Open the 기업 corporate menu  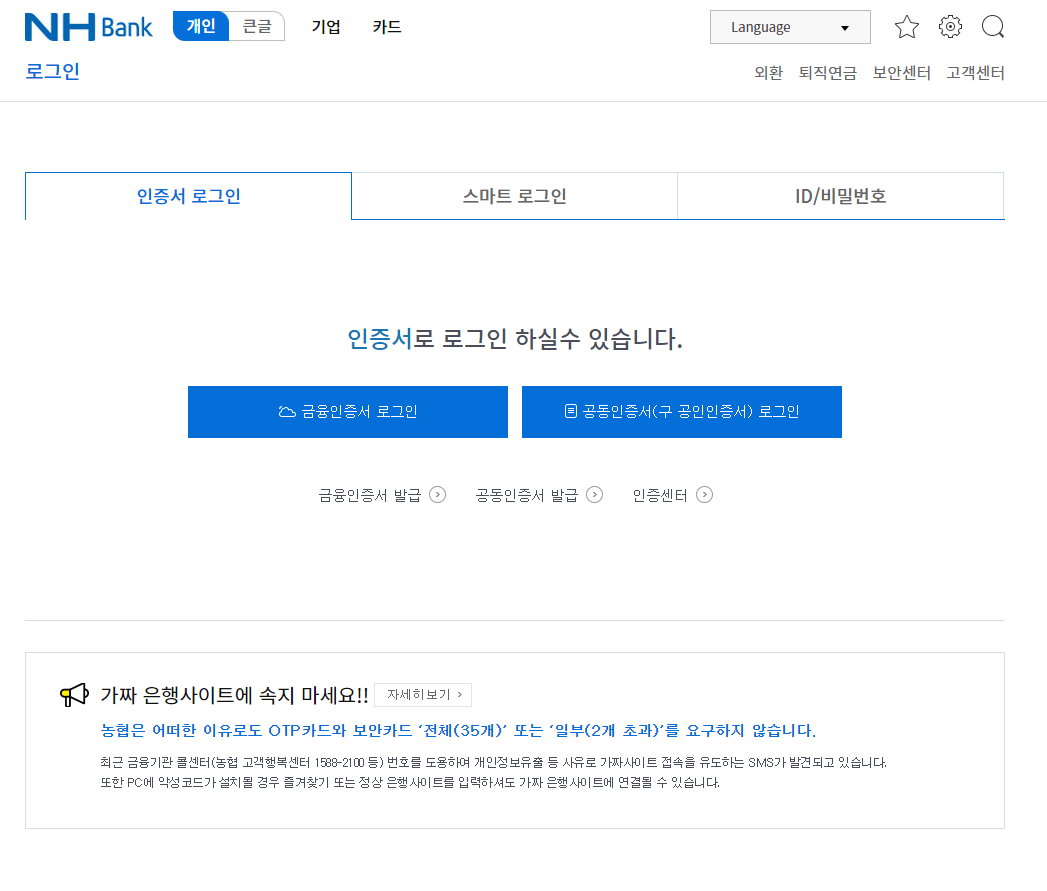point(327,27)
